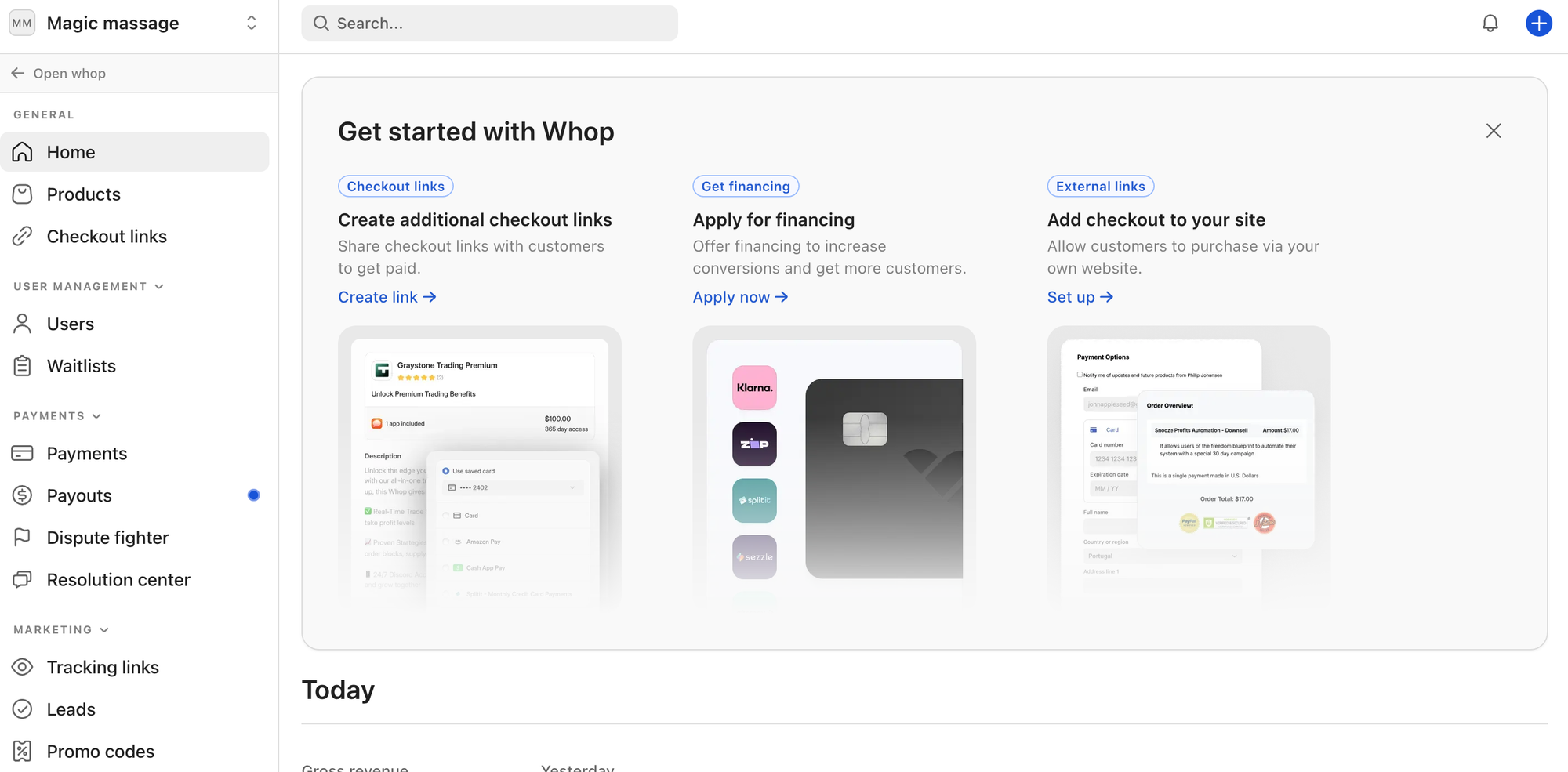
Task: Click the MM workspace avatar
Action: (22, 24)
